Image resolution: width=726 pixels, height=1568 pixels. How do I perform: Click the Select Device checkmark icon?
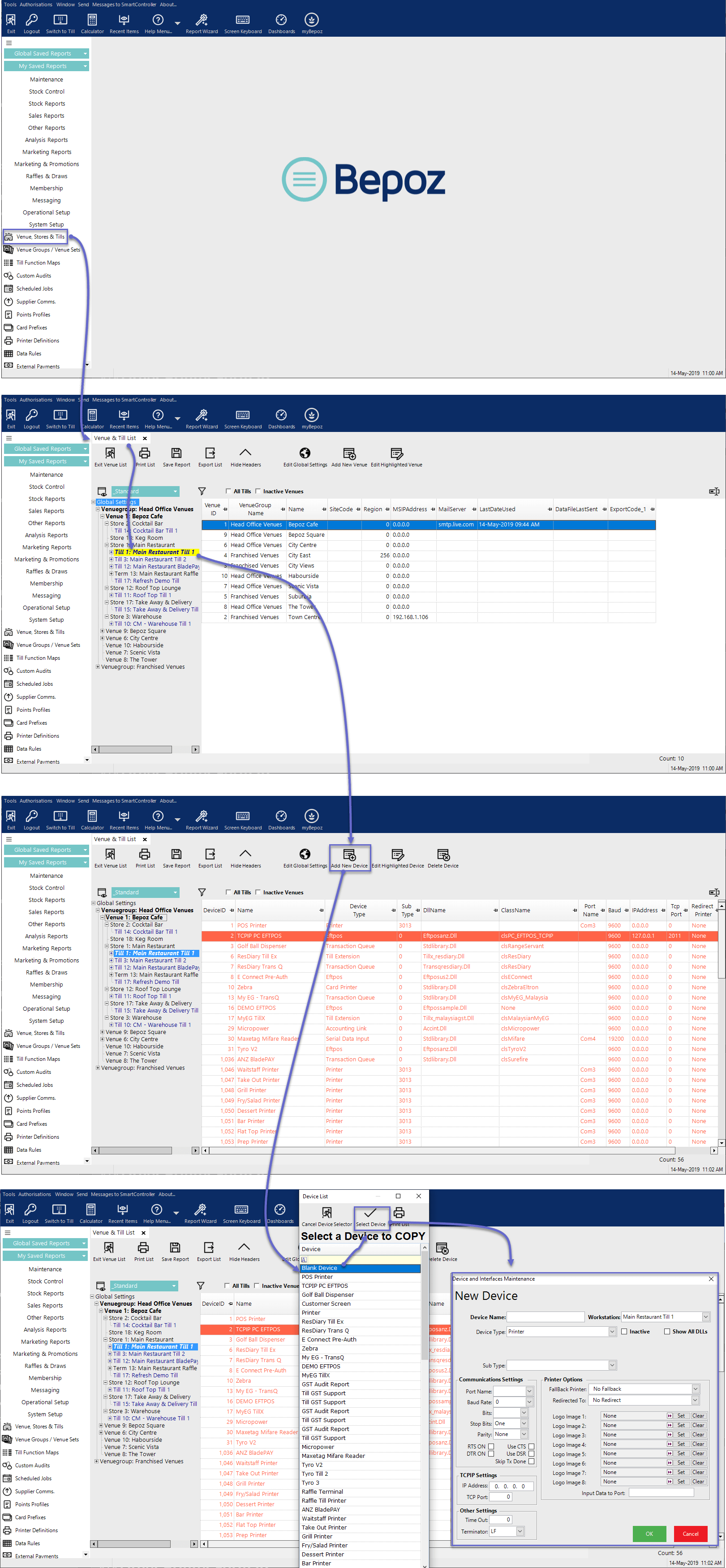tap(370, 1213)
